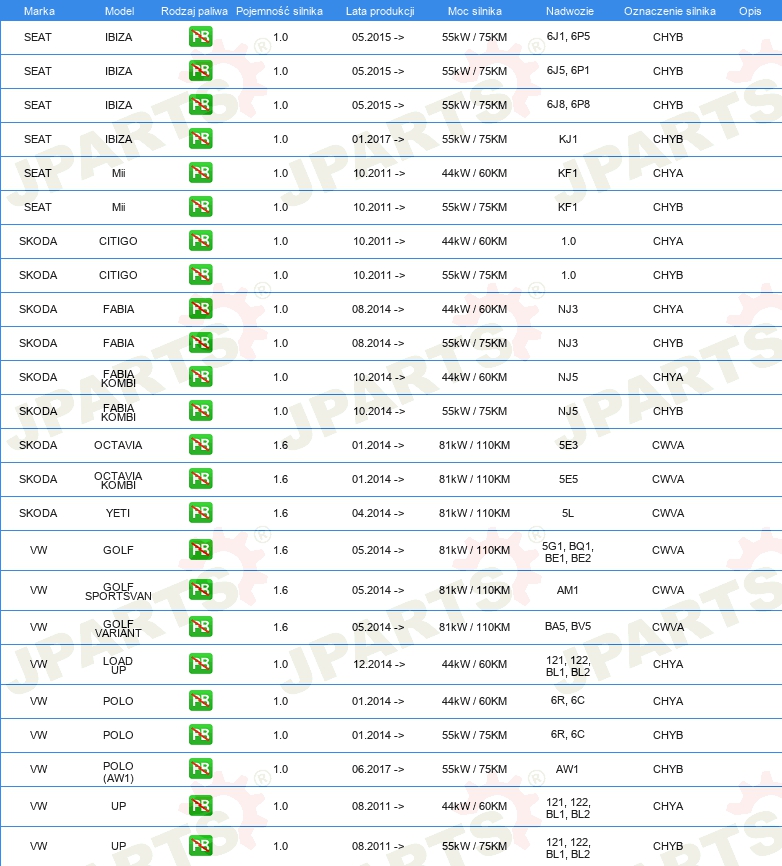
Task: Click the Pojemność silnika column header
Action: coord(279,11)
